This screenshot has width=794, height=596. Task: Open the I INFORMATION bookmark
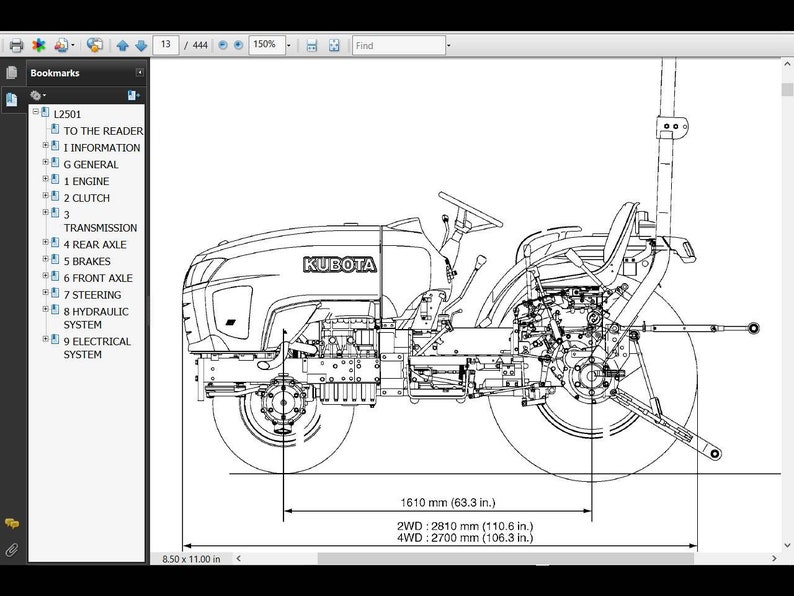click(102, 147)
